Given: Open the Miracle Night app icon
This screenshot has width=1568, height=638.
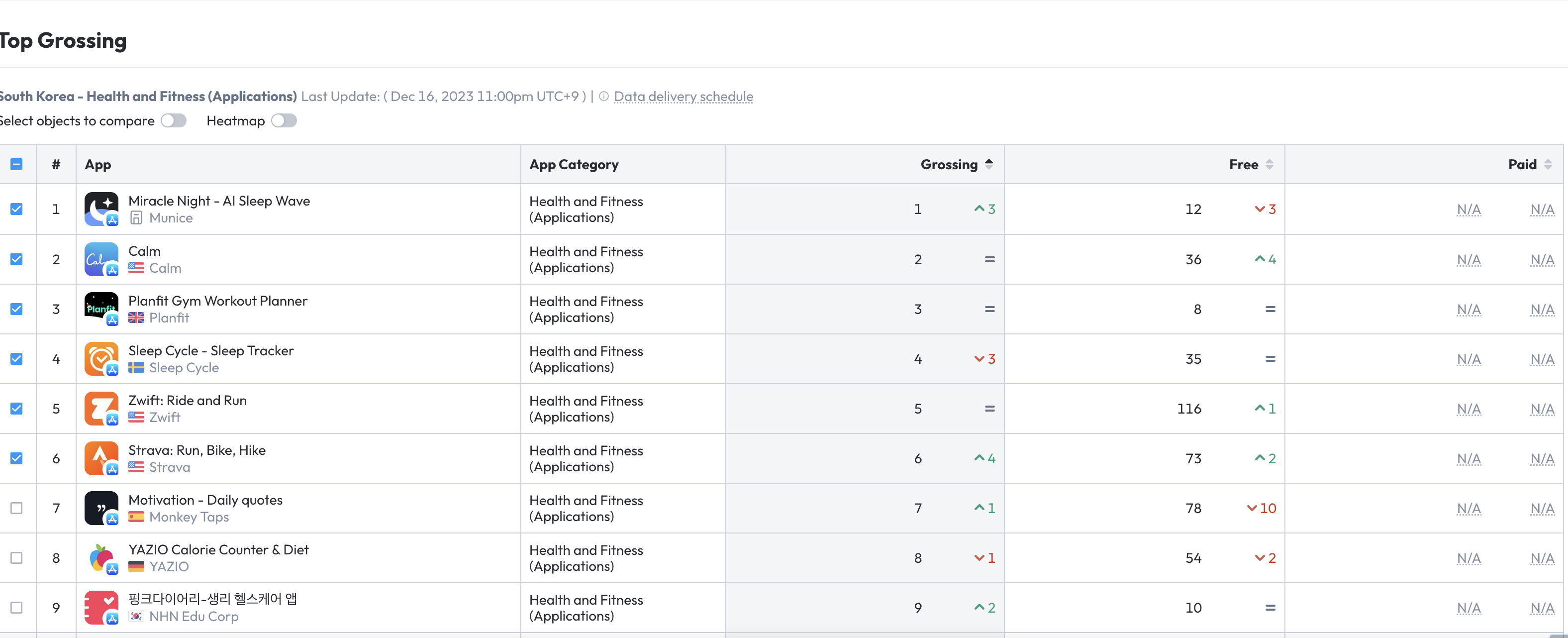Looking at the screenshot, I should tap(101, 209).
